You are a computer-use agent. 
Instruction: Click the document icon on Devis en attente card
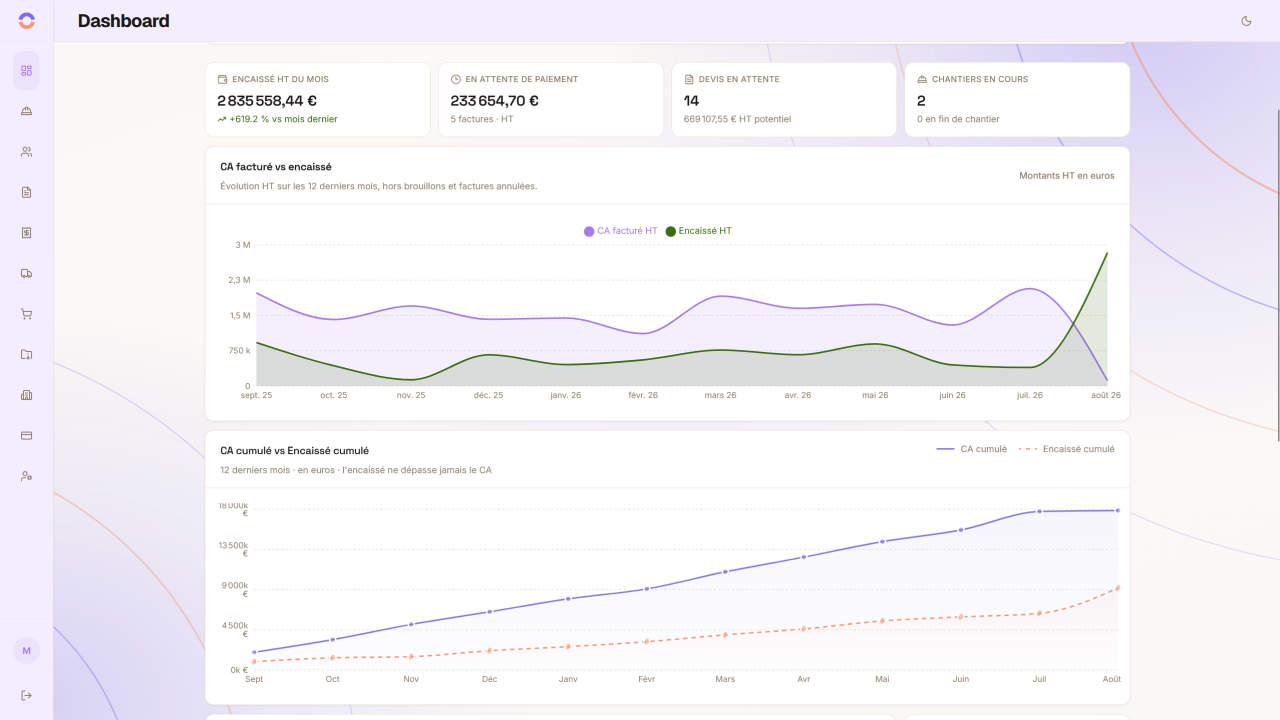click(x=689, y=79)
